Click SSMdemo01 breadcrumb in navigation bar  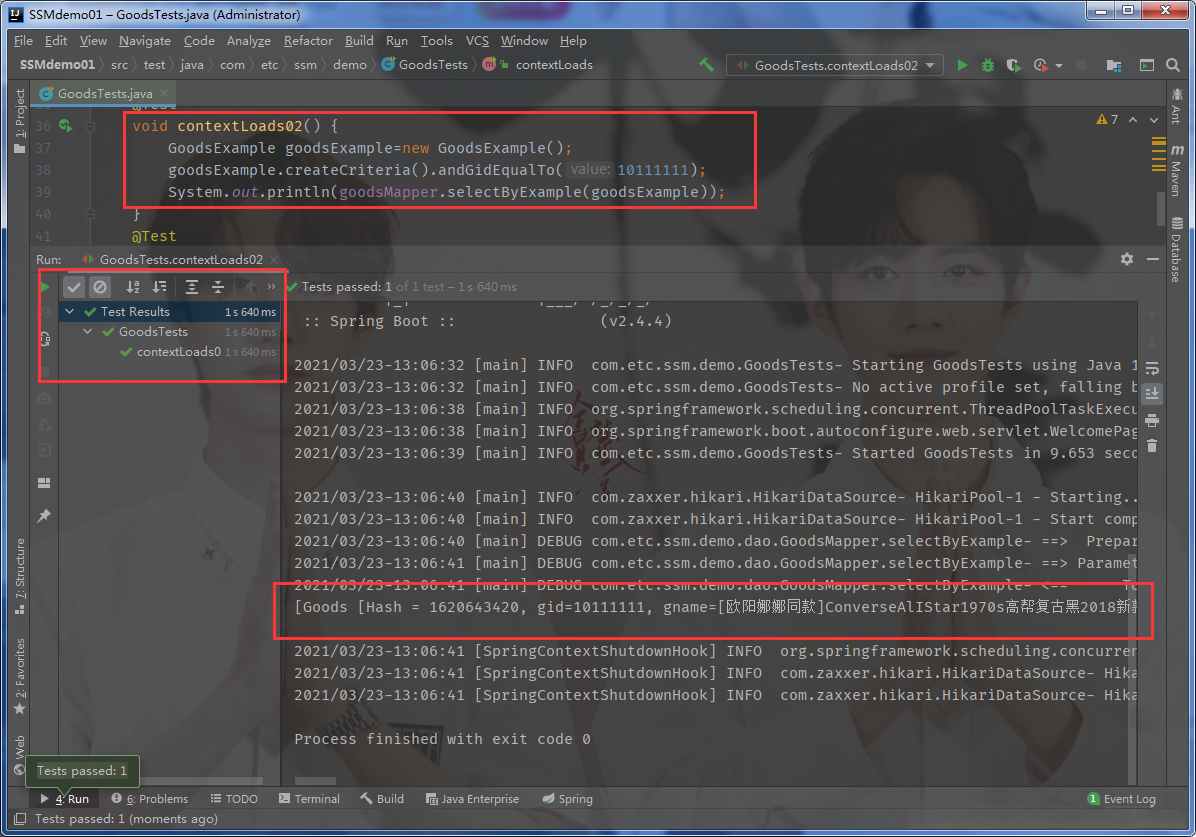pos(57,65)
